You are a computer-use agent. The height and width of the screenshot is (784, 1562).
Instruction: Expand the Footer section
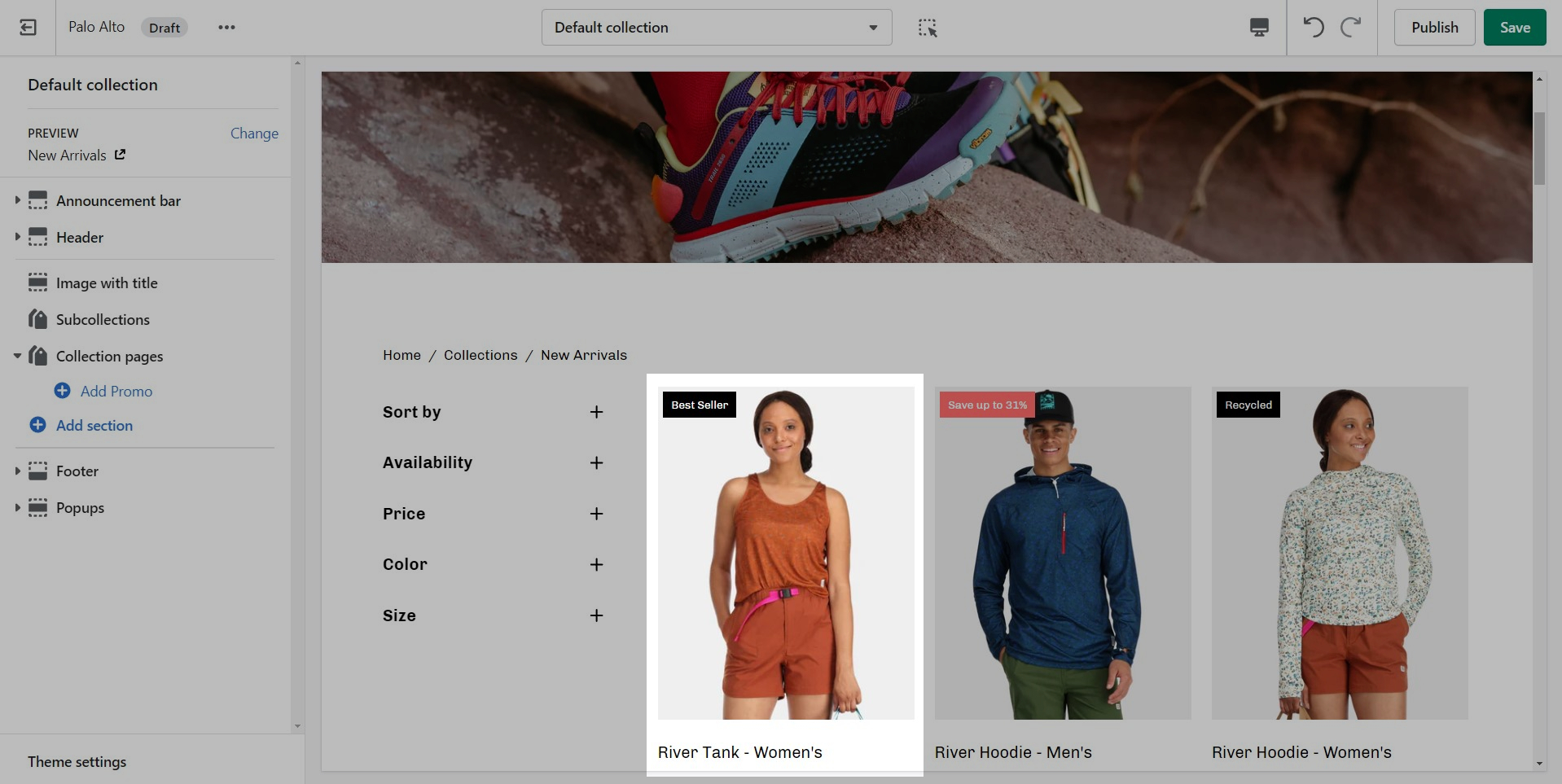click(17, 471)
